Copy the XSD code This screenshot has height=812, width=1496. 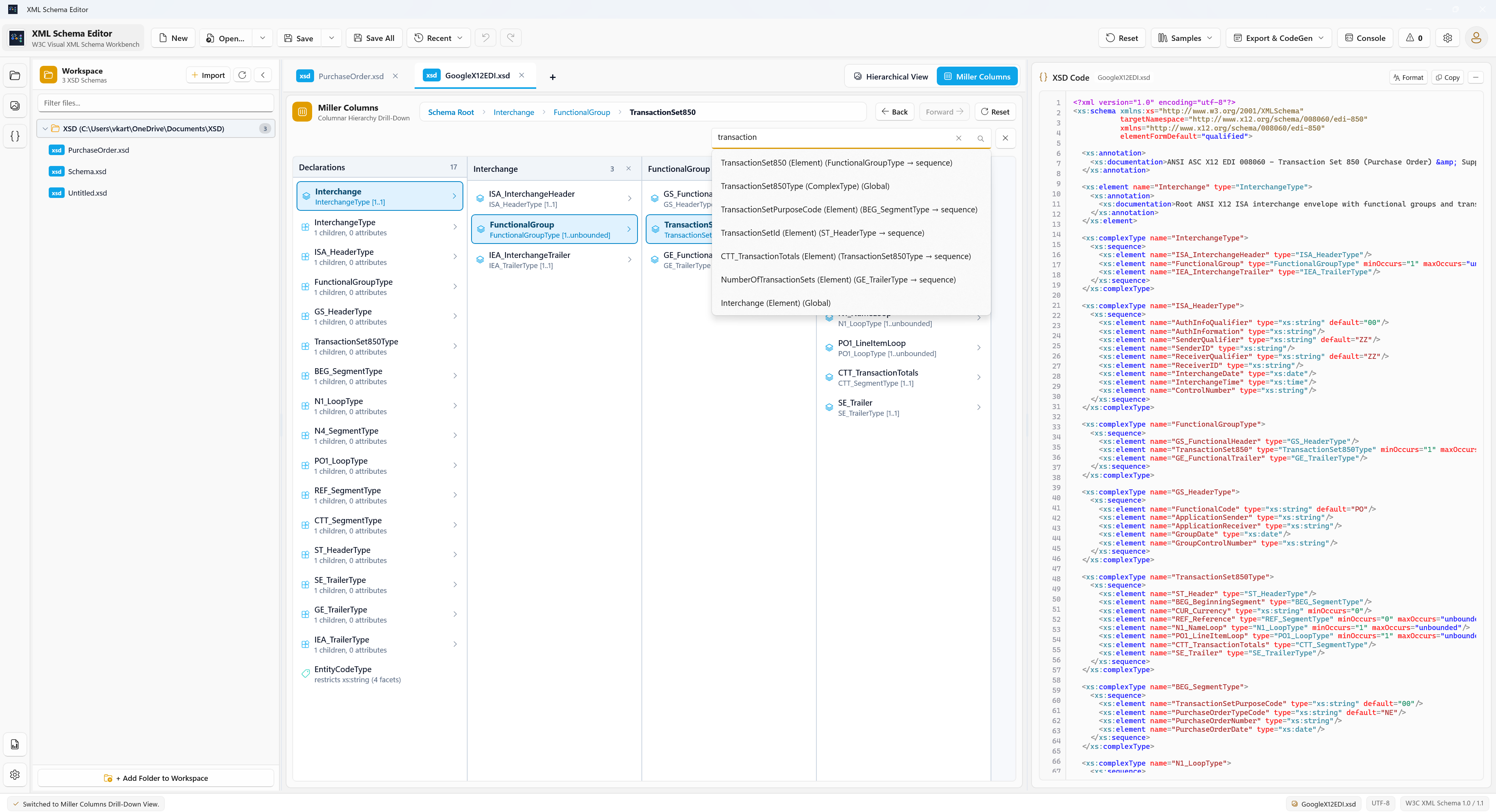1447,77
